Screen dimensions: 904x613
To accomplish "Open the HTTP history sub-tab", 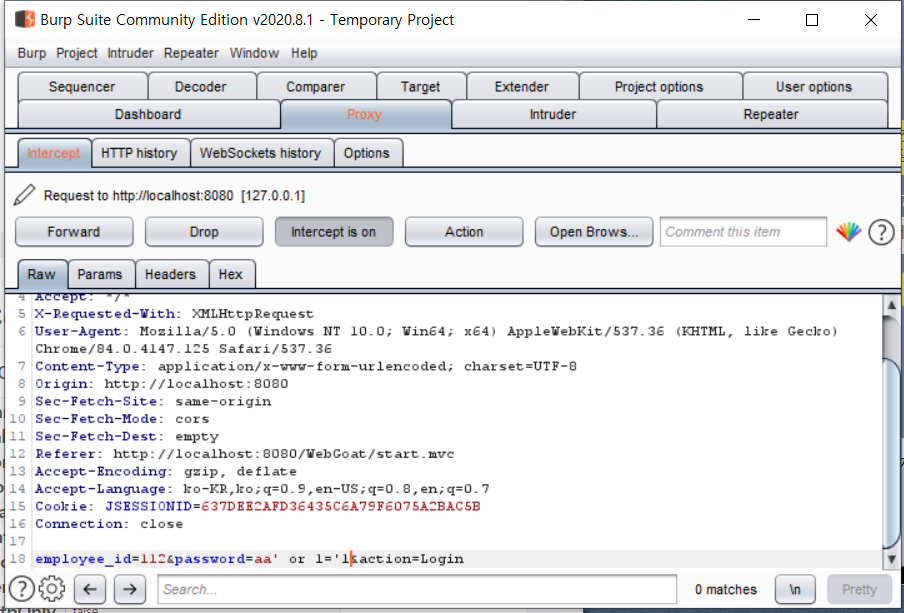I will [139, 153].
